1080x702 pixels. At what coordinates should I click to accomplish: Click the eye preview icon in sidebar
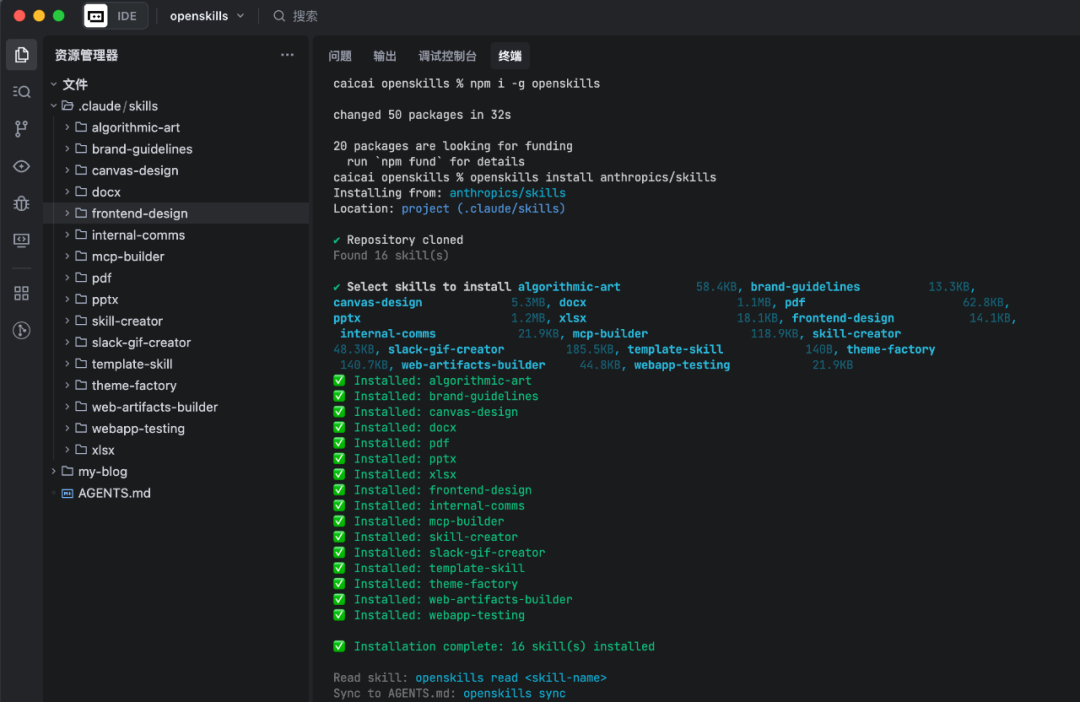[x=21, y=166]
